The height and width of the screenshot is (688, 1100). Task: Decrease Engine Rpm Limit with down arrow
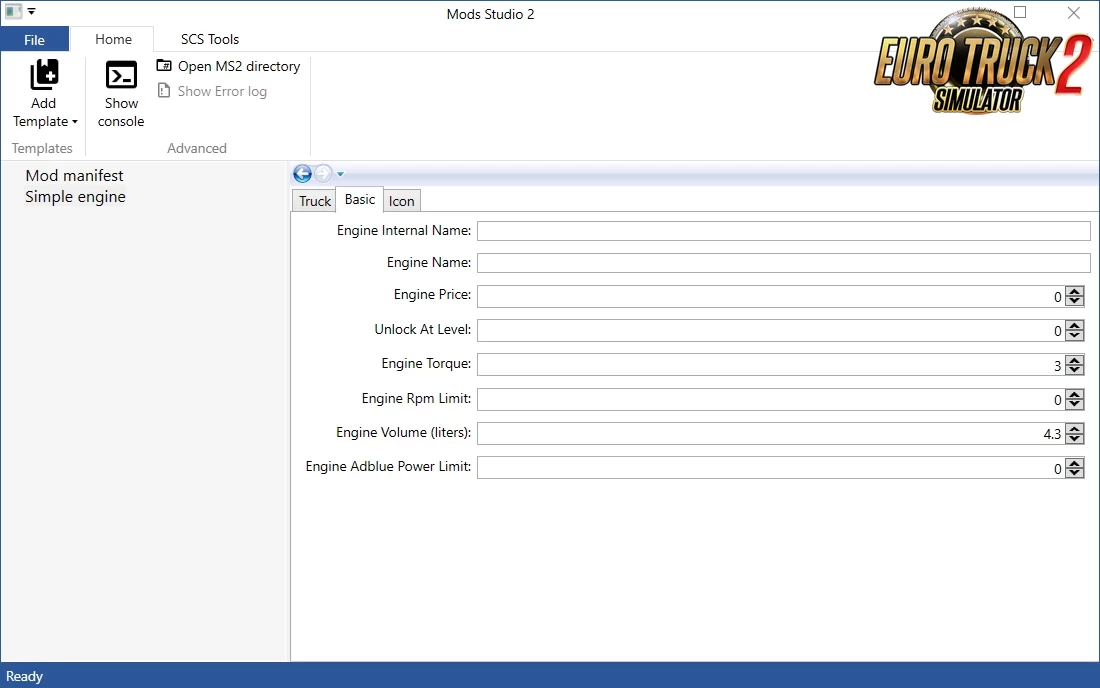pyautogui.click(x=1074, y=405)
